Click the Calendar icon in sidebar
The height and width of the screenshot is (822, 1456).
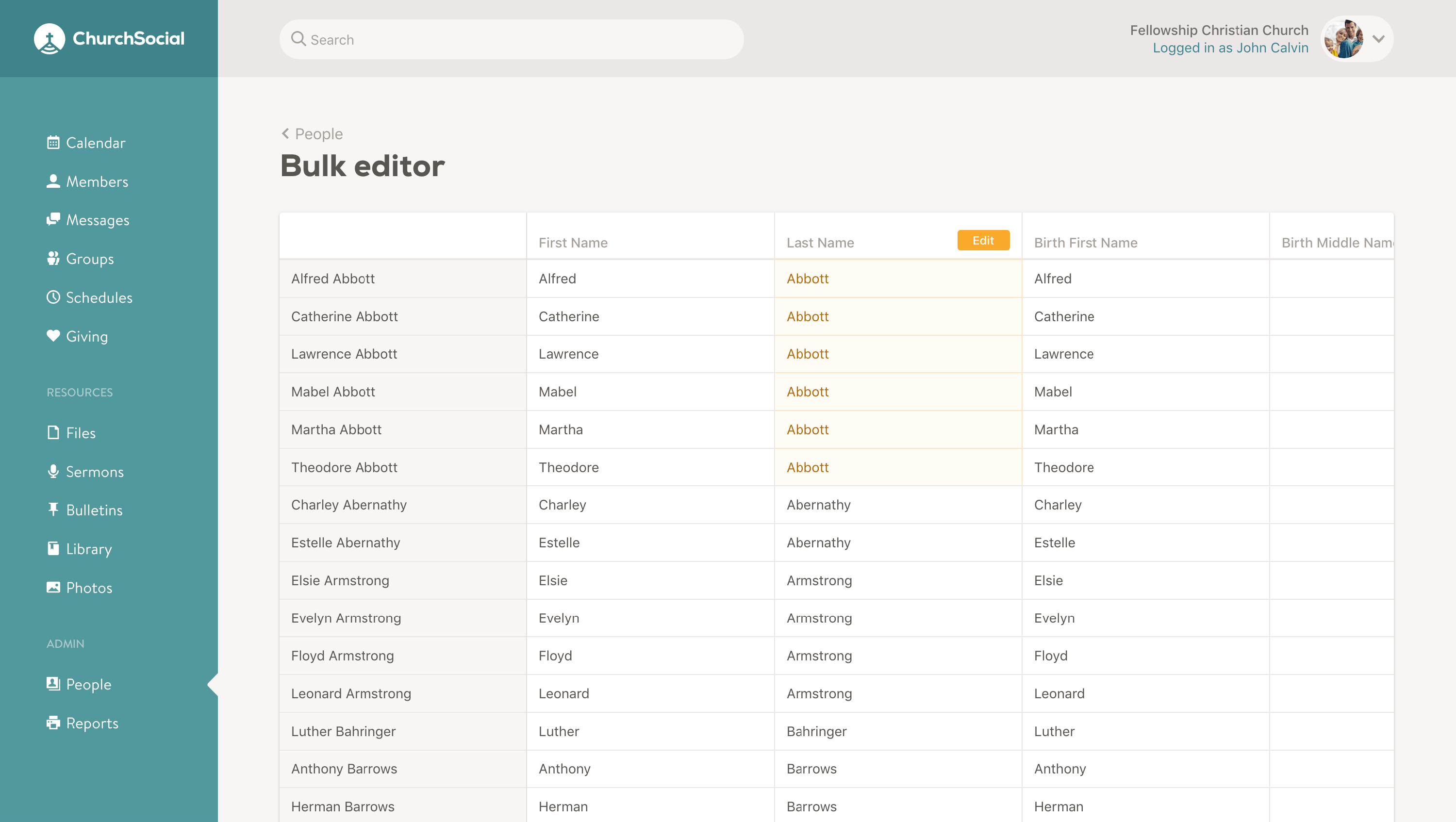click(x=53, y=142)
